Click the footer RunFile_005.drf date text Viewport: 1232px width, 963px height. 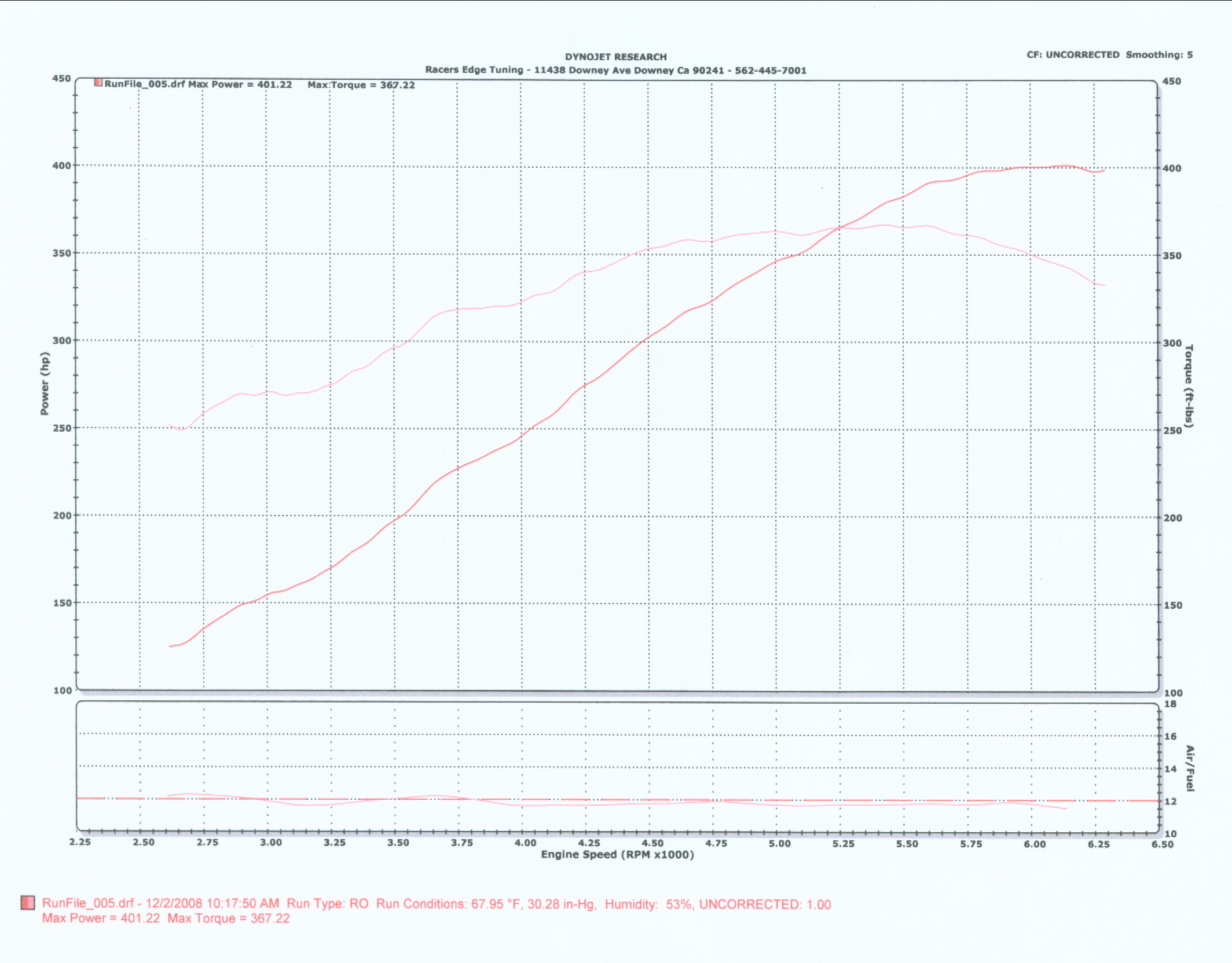[x=160, y=903]
